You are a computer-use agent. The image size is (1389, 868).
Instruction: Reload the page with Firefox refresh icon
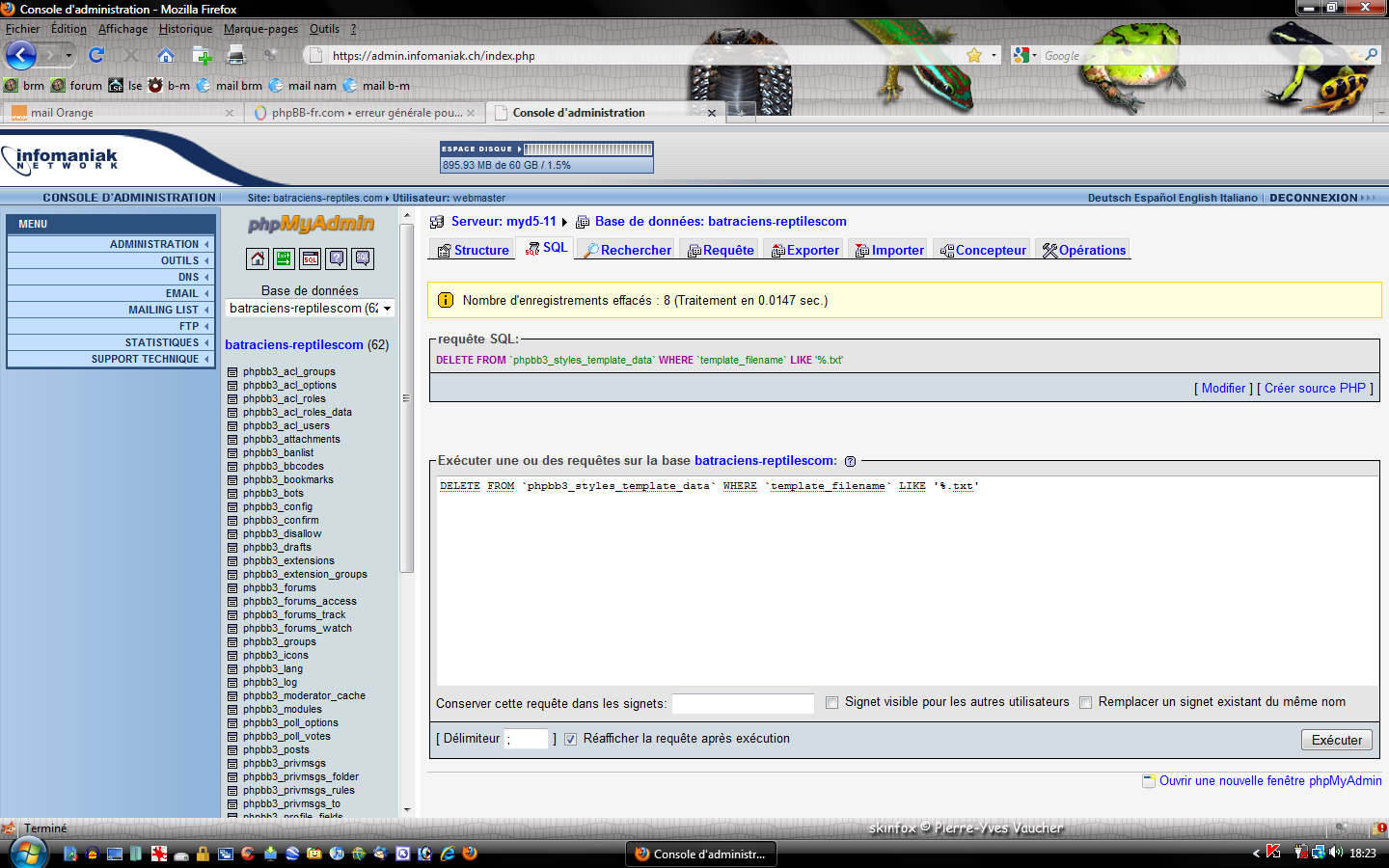(x=96, y=55)
